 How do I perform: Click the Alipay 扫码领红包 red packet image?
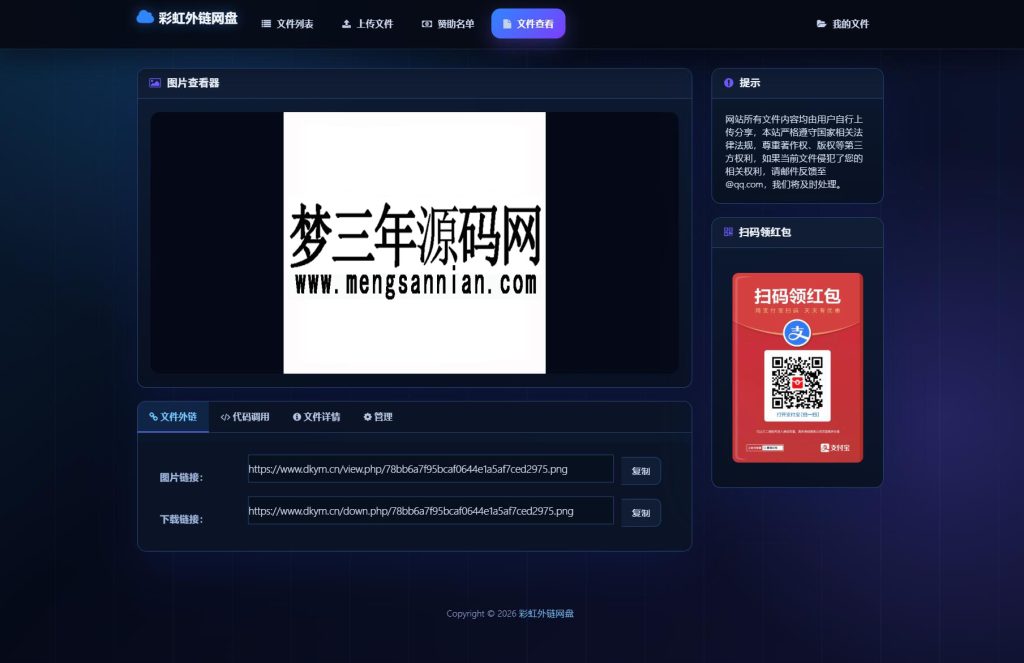(797, 368)
